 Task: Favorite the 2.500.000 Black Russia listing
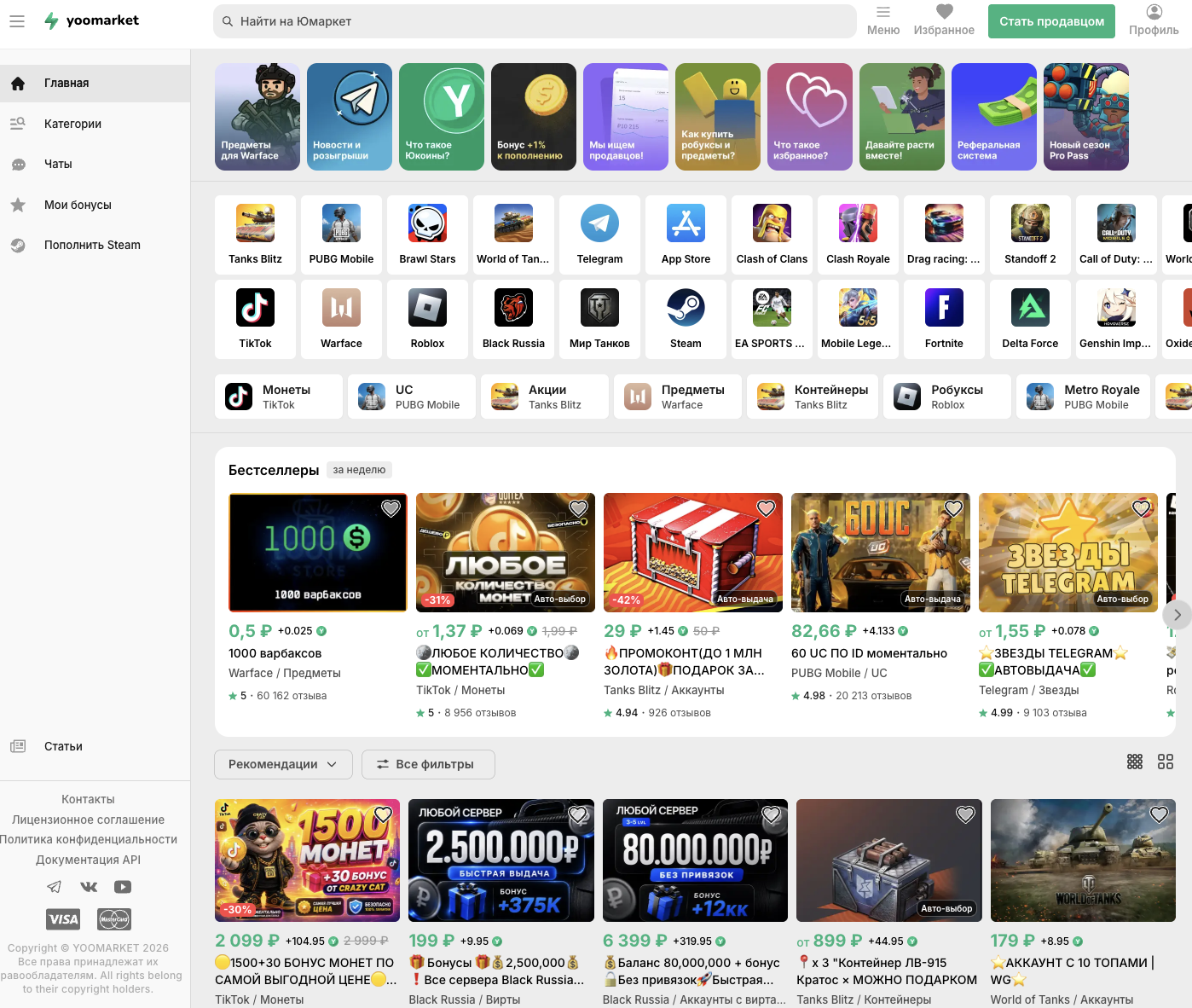tap(577, 814)
